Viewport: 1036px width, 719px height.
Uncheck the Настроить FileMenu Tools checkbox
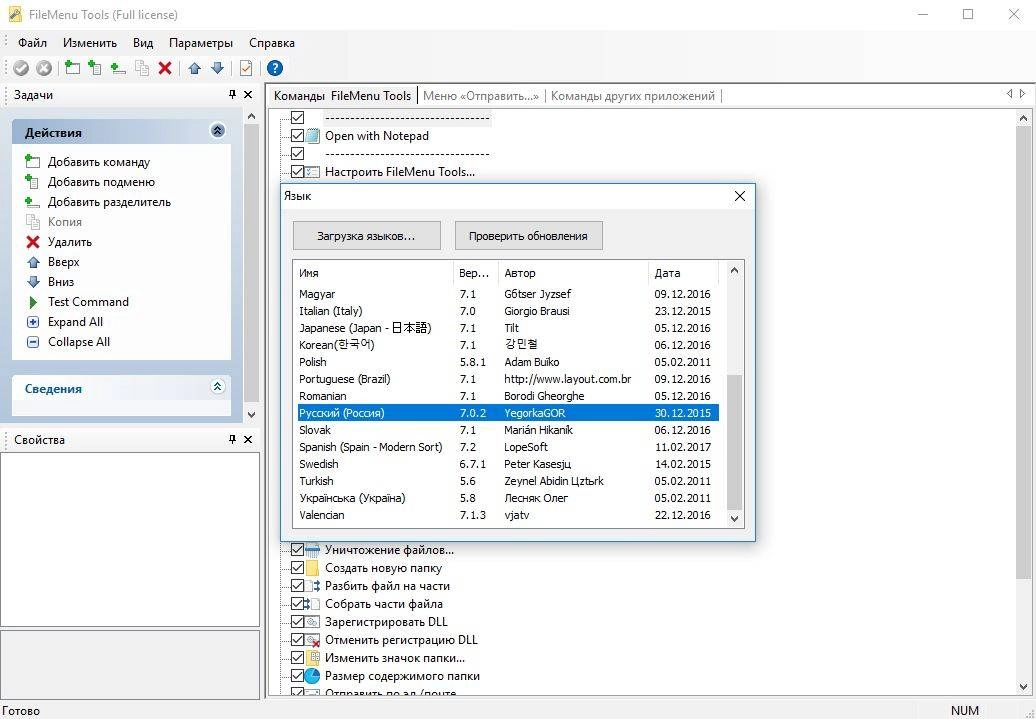(297, 172)
